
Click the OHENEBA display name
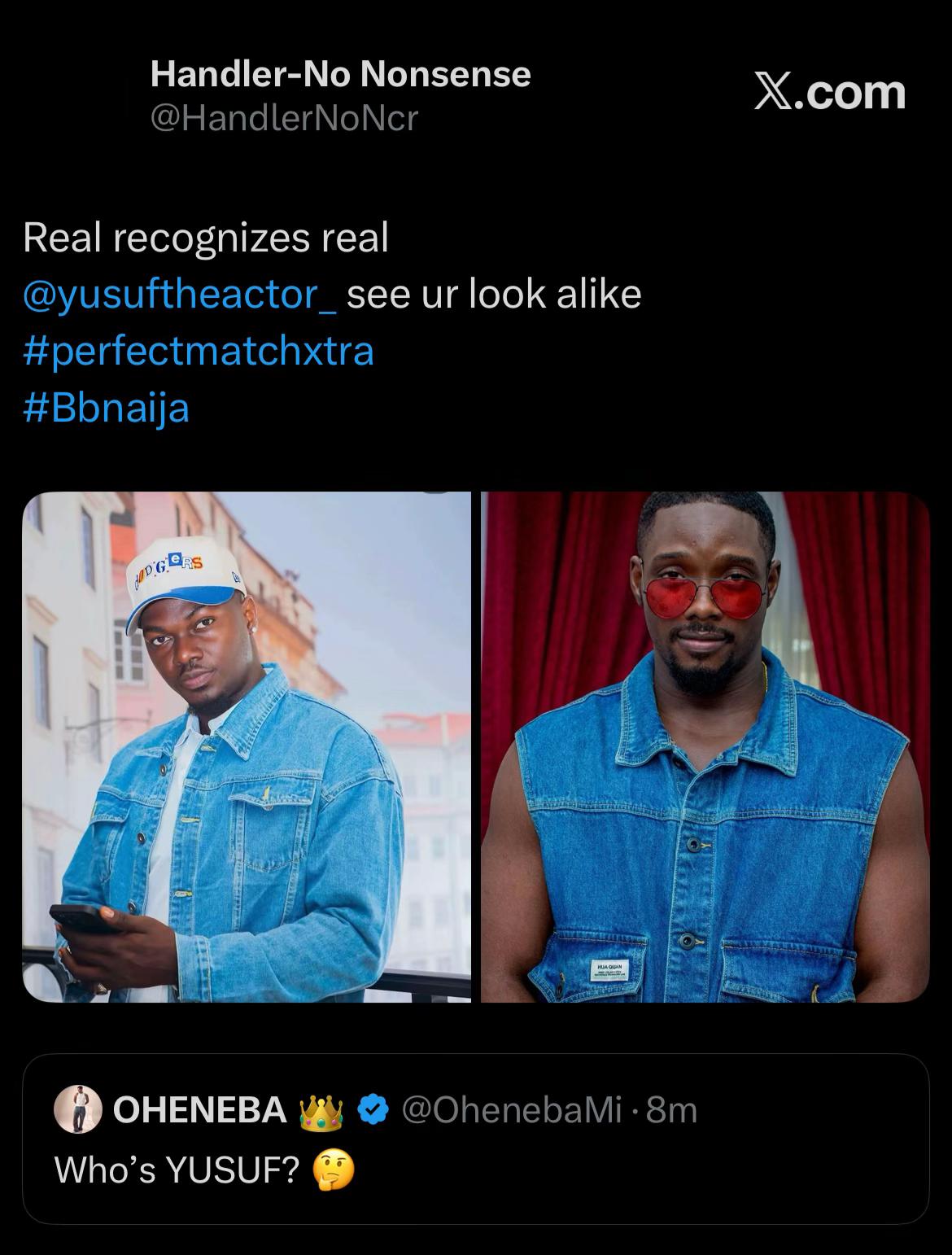tap(199, 1110)
